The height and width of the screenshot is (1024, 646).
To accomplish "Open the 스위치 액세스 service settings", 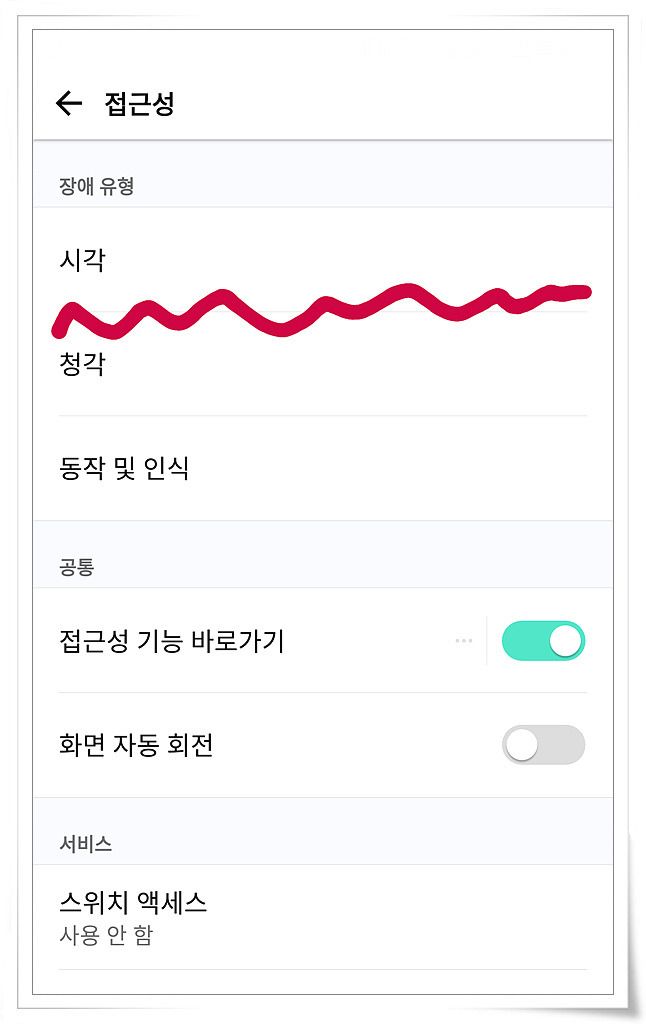I will pos(323,918).
